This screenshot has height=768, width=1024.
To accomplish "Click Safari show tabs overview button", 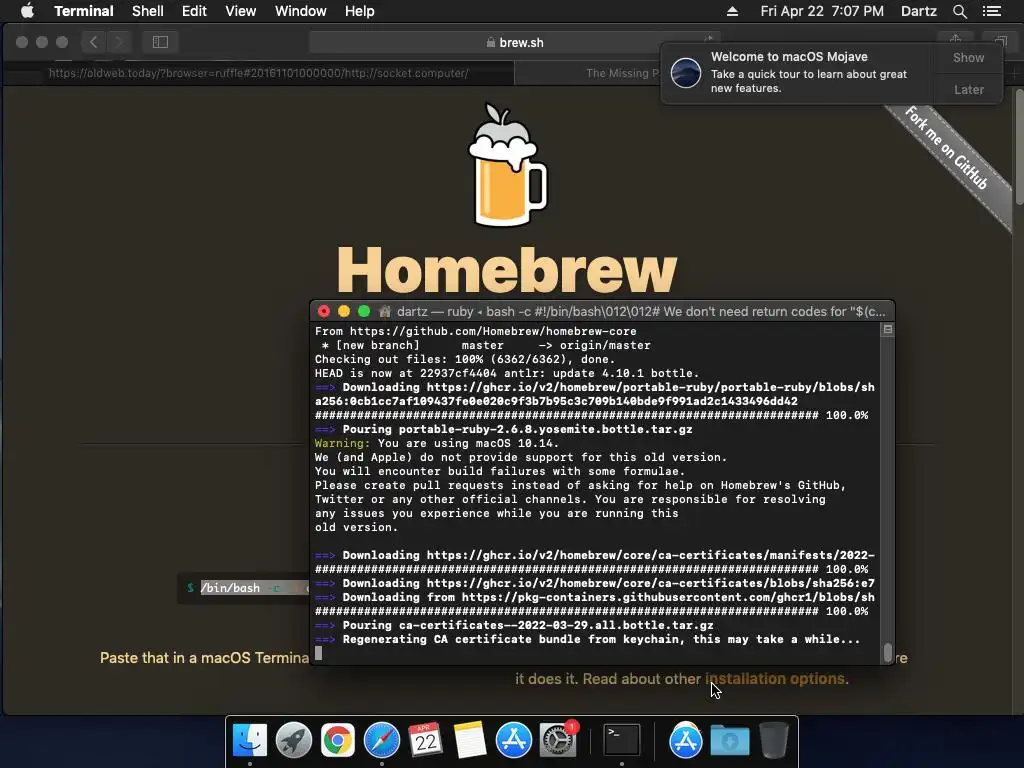I will pos(999,42).
